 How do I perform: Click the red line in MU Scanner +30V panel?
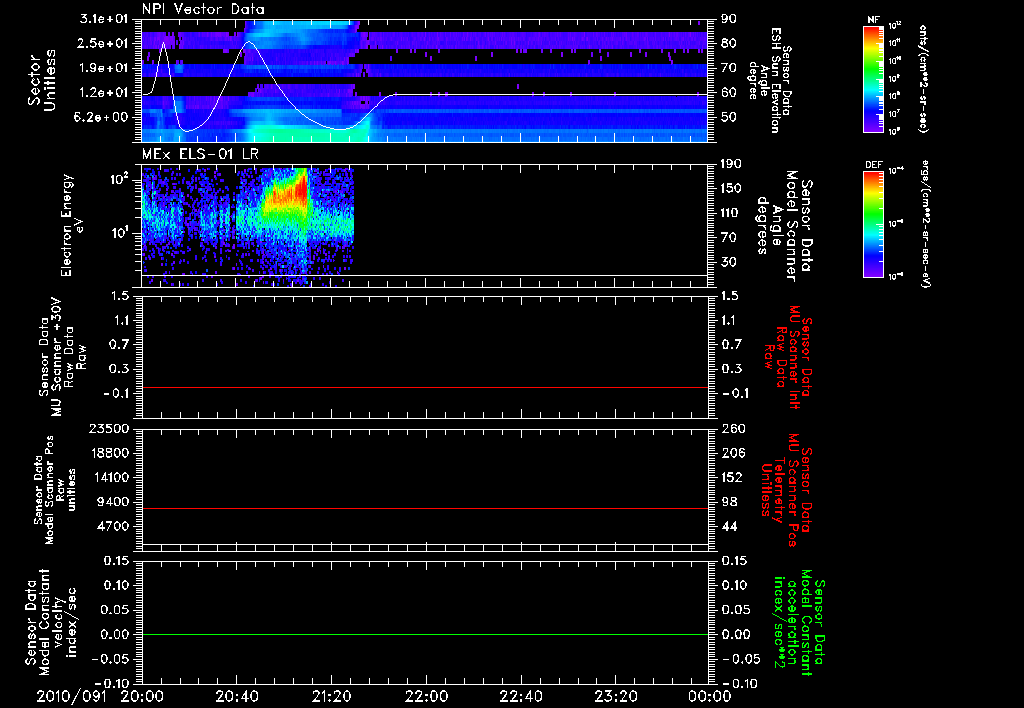(425, 387)
